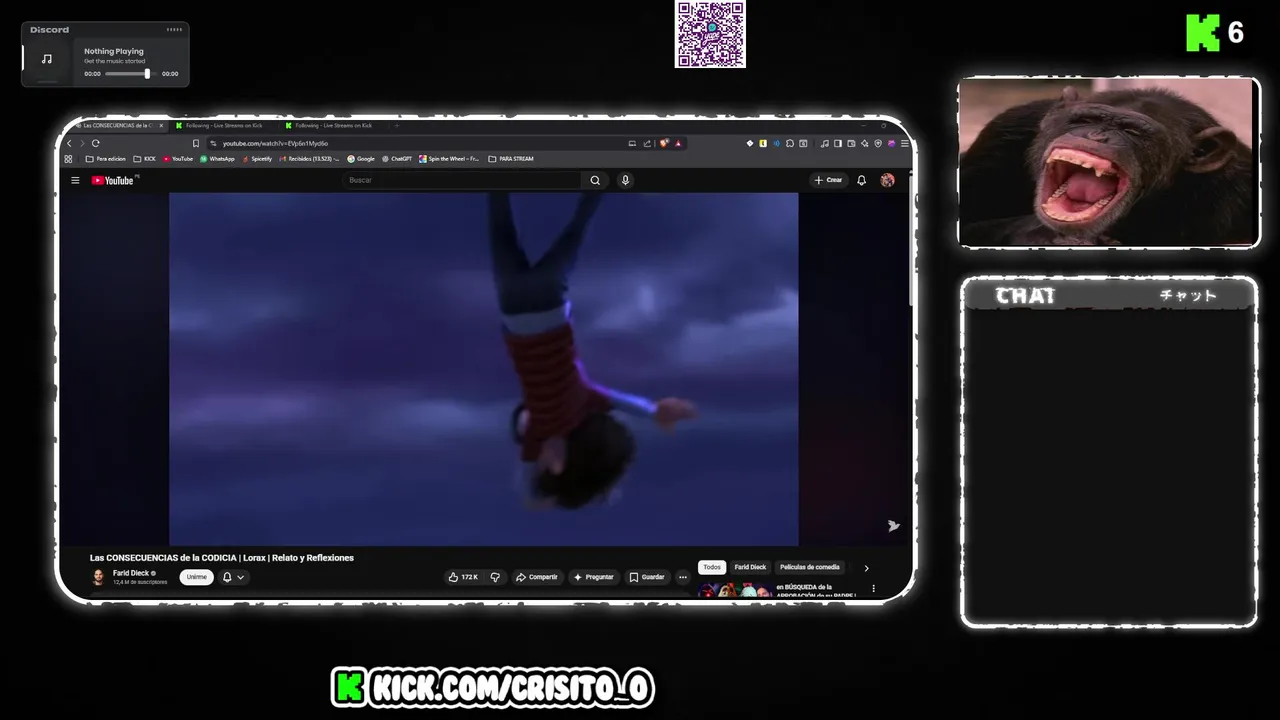Open the YouTube hamburger guide menu

coord(75,180)
